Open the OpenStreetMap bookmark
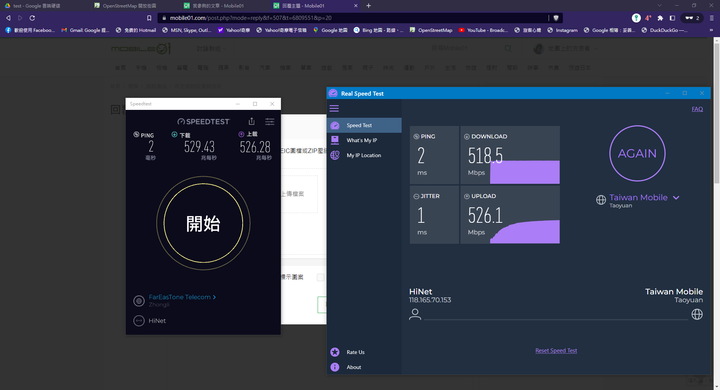The image size is (720, 390). pos(431,30)
